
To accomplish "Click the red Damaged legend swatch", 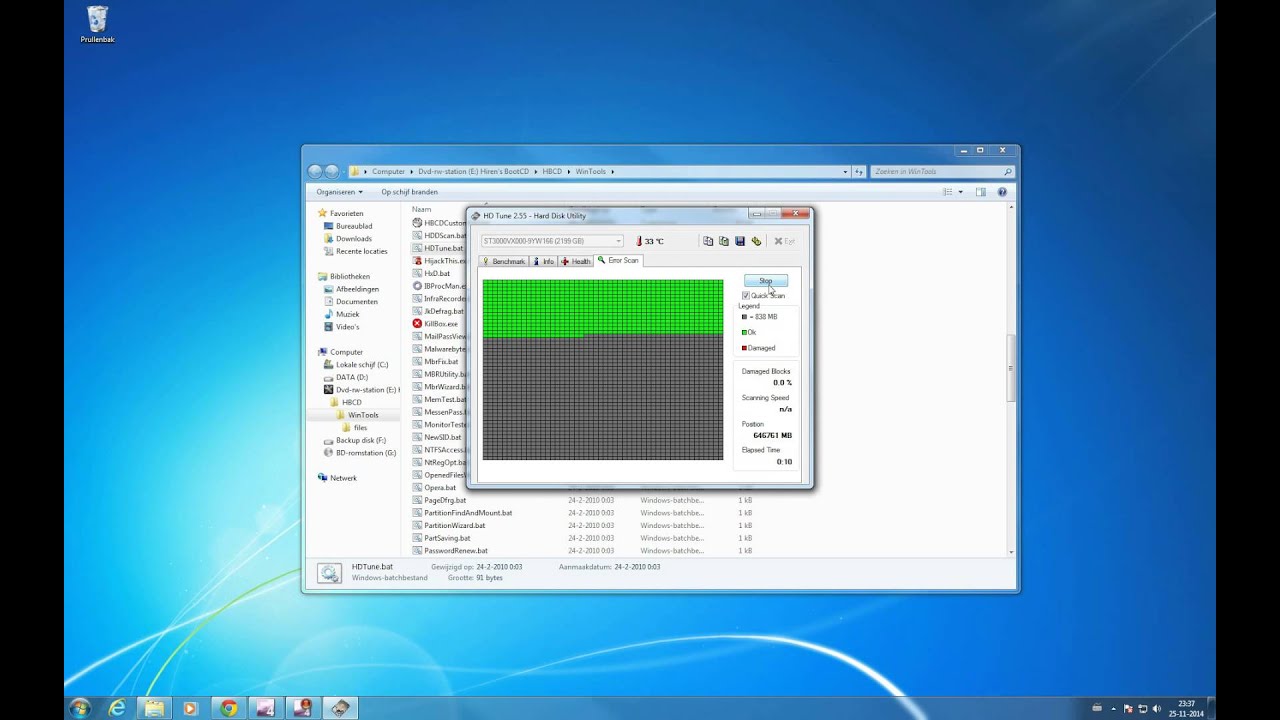I will tap(744, 348).
